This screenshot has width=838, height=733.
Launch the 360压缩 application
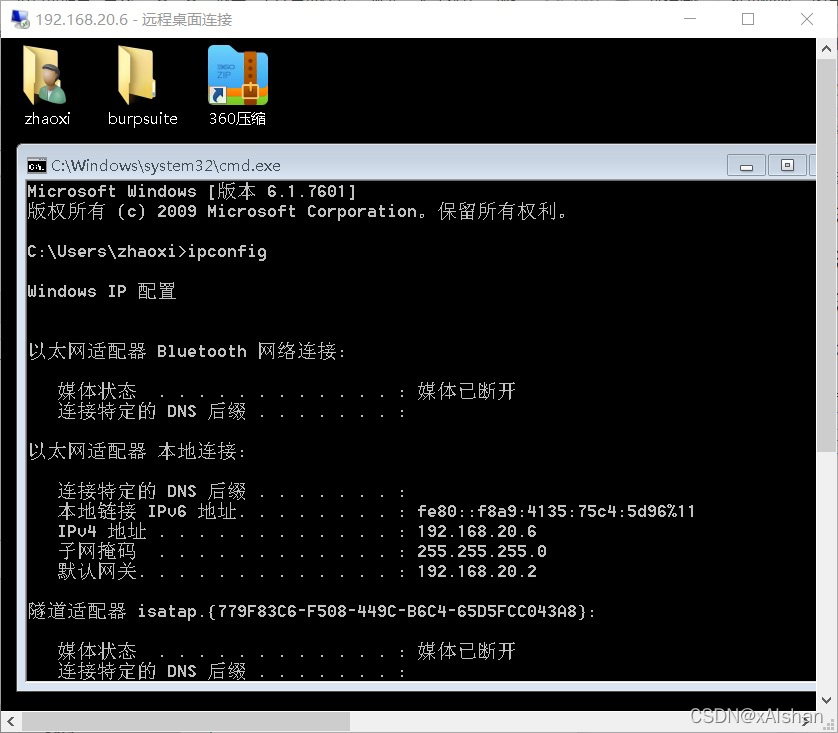(x=237, y=87)
